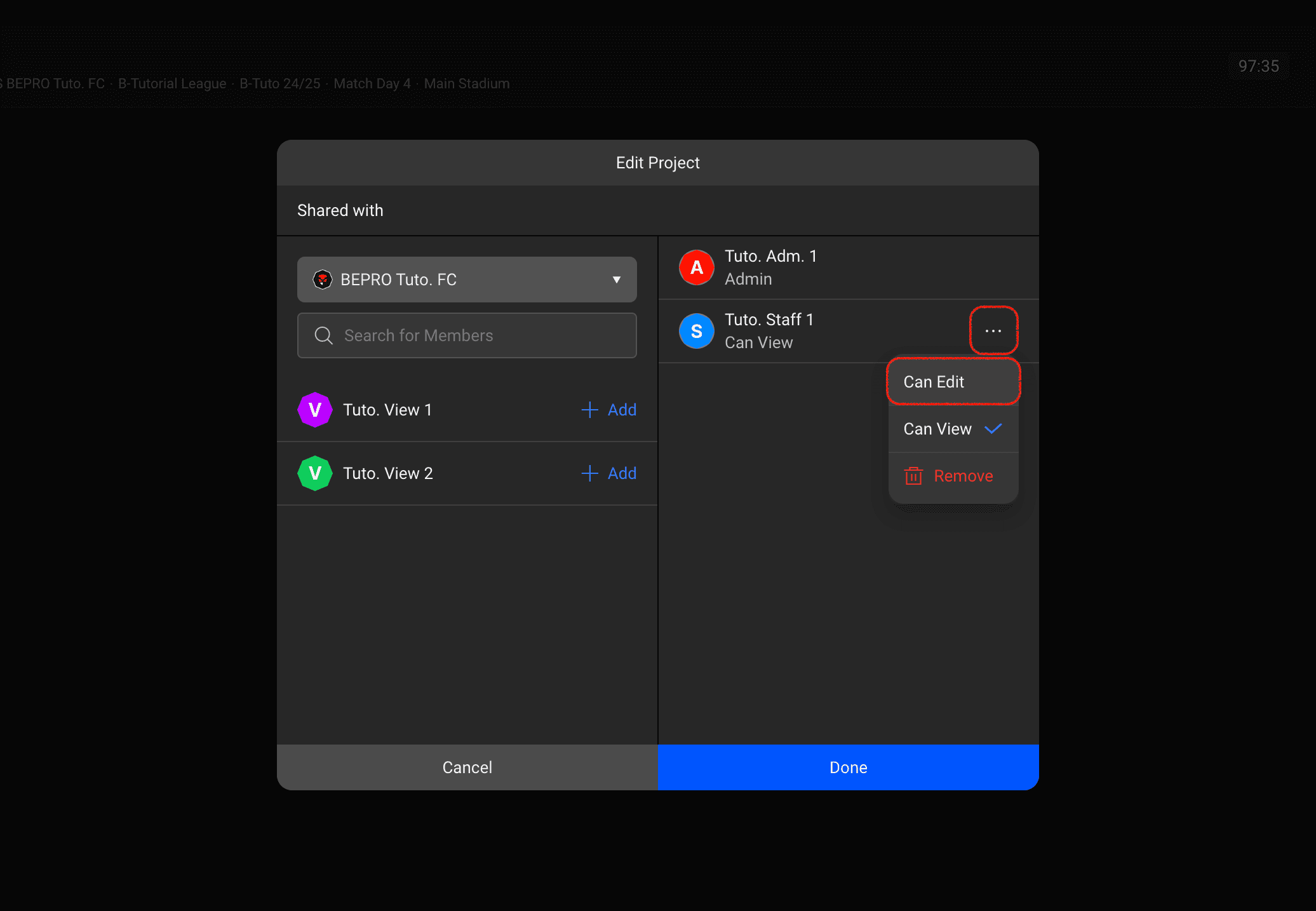Image resolution: width=1316 pixels, height=911 pixels.
Task: Click the green V avatar of Tuto. View 2
Action: pyautogui.click(x=315, y=473)
